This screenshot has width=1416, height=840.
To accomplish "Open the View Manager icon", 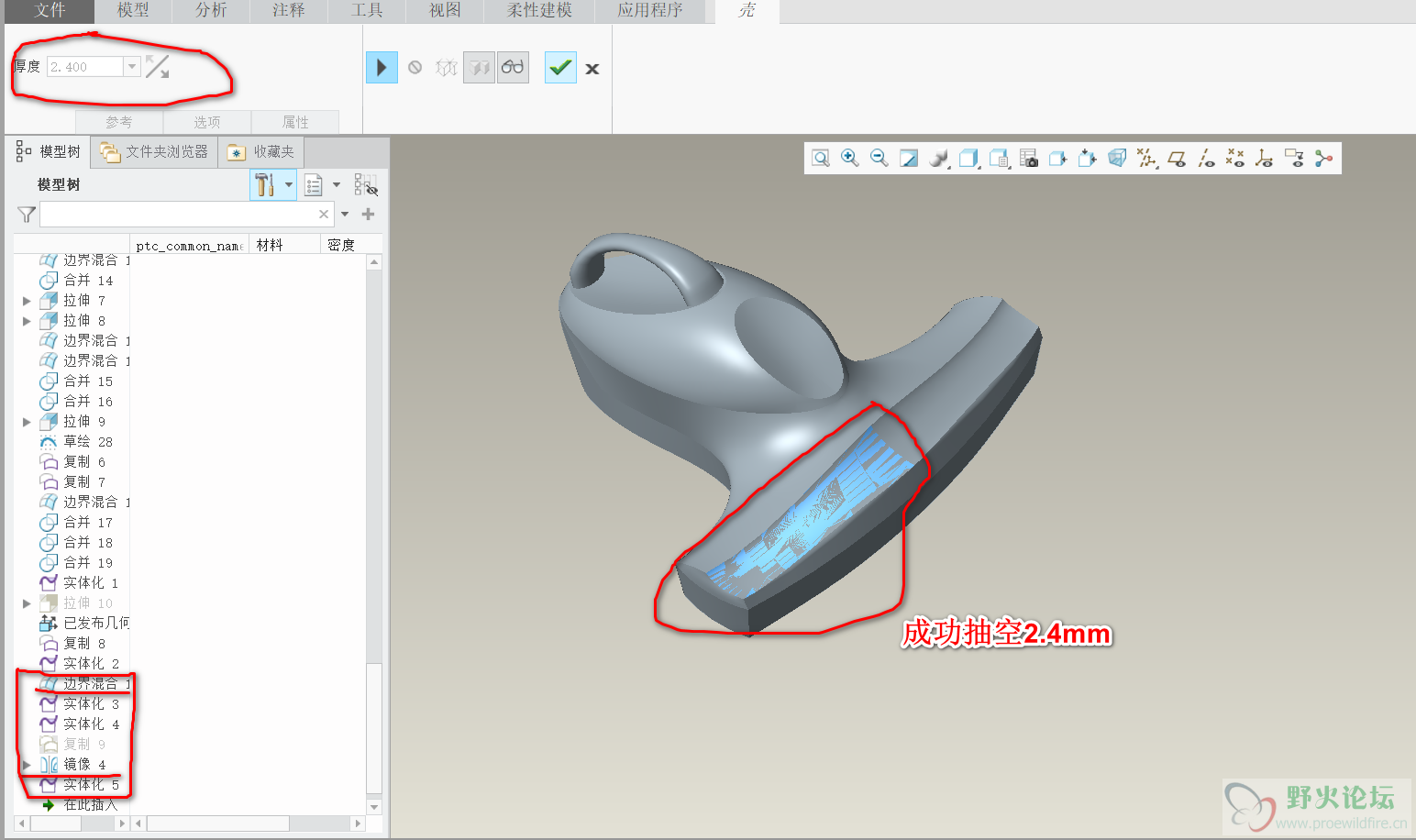I will (999, 159).
